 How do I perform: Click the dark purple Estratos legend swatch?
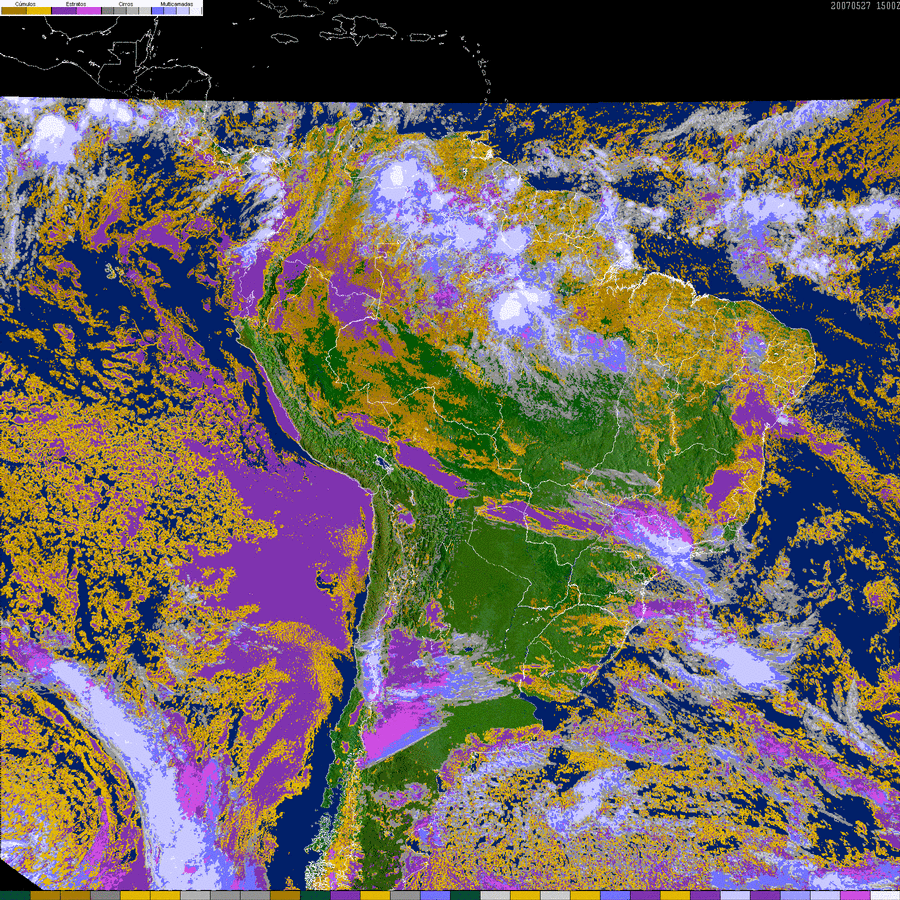click(x=64, y=10)
